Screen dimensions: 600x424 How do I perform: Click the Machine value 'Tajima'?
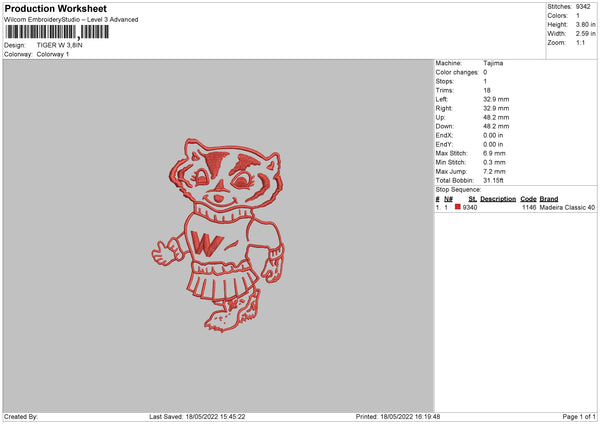tap(493, 63)
